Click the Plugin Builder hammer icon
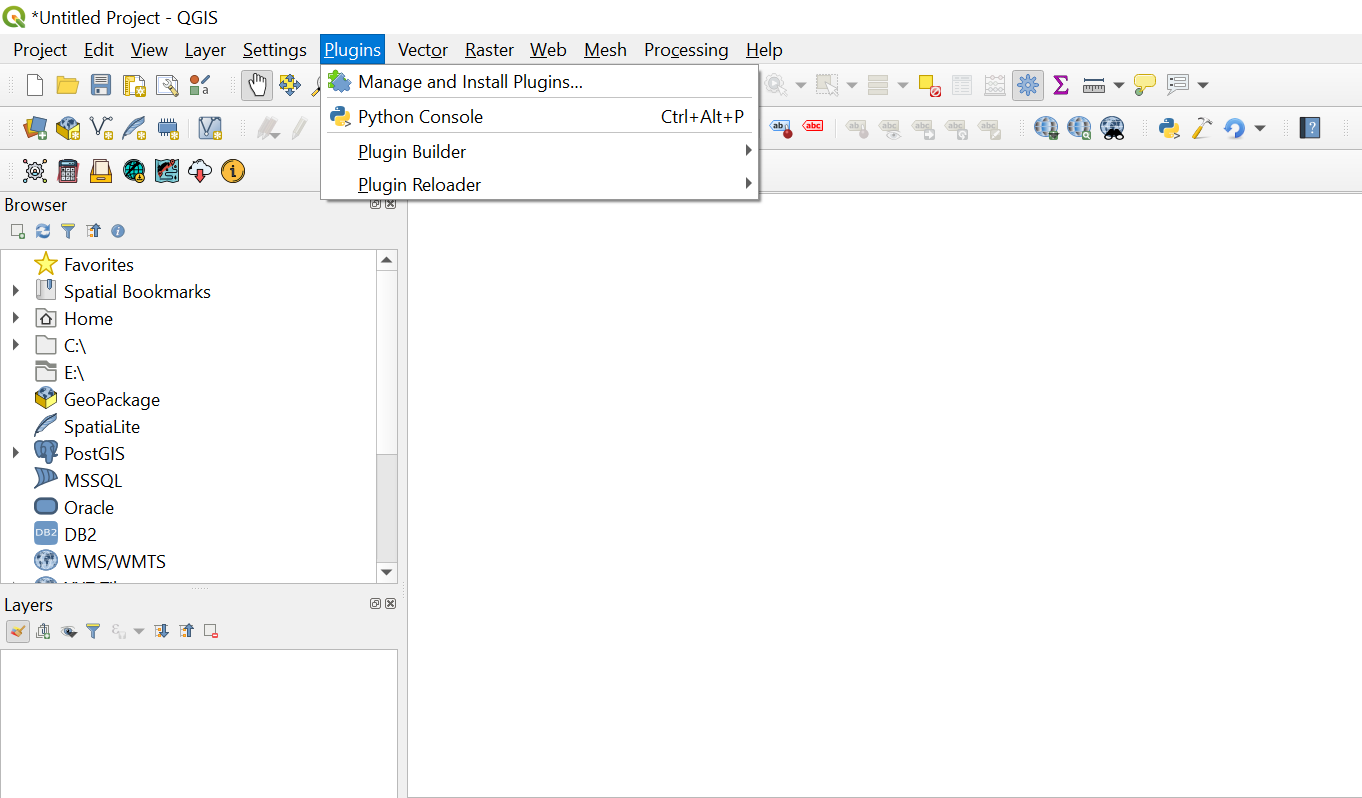This screenshot has height=798, width=1362. (x=1202, y=128)
